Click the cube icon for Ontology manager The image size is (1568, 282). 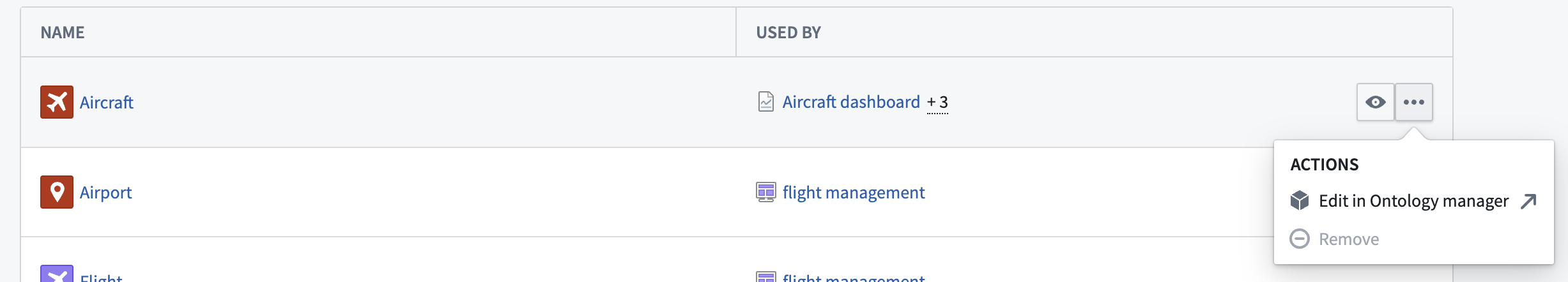(x=1300, y=201)
